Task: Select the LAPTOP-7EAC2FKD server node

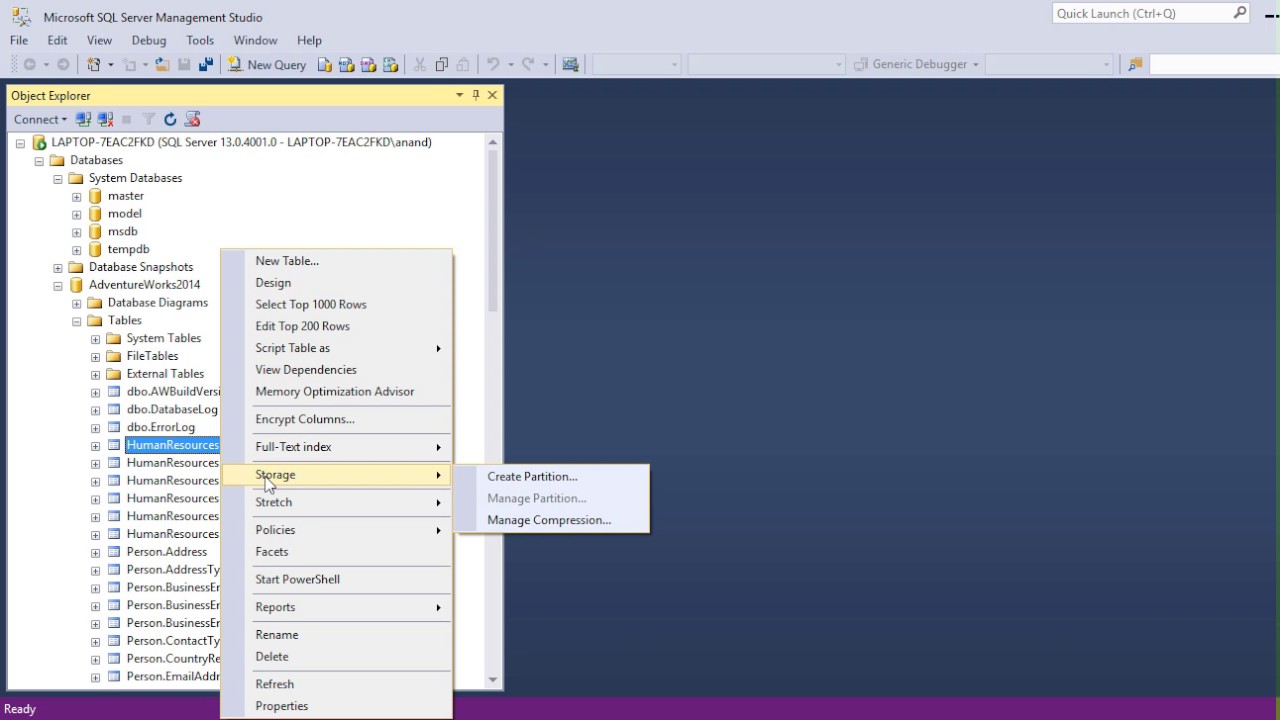Action: [x=241, y=142]
